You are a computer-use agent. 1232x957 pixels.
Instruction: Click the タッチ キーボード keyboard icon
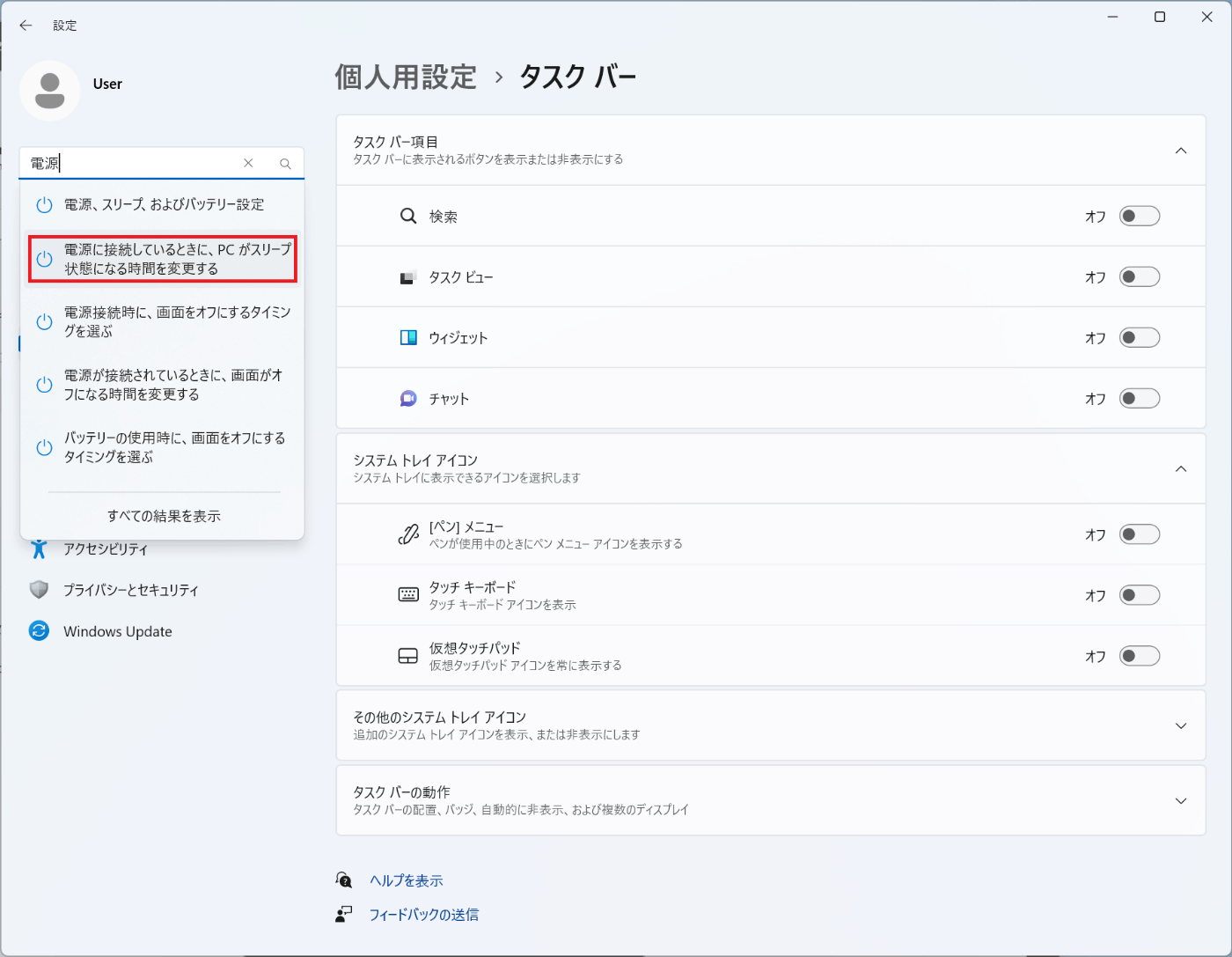pos(408,595)
